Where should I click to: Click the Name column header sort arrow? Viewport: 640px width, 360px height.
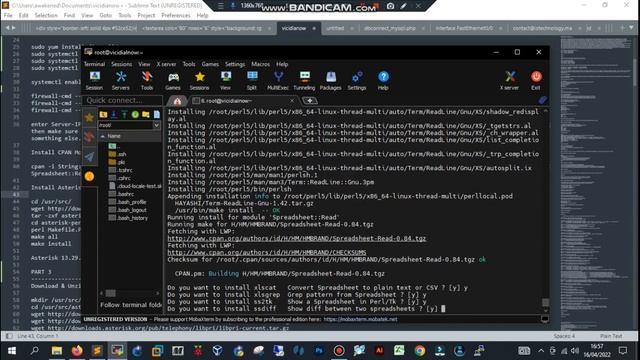102,136
